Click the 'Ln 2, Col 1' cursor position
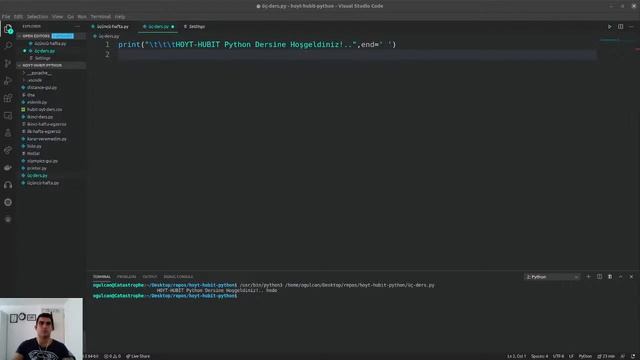Image resolution: width=640 pixels, height=360 pixels. click(x=516, y=356)
